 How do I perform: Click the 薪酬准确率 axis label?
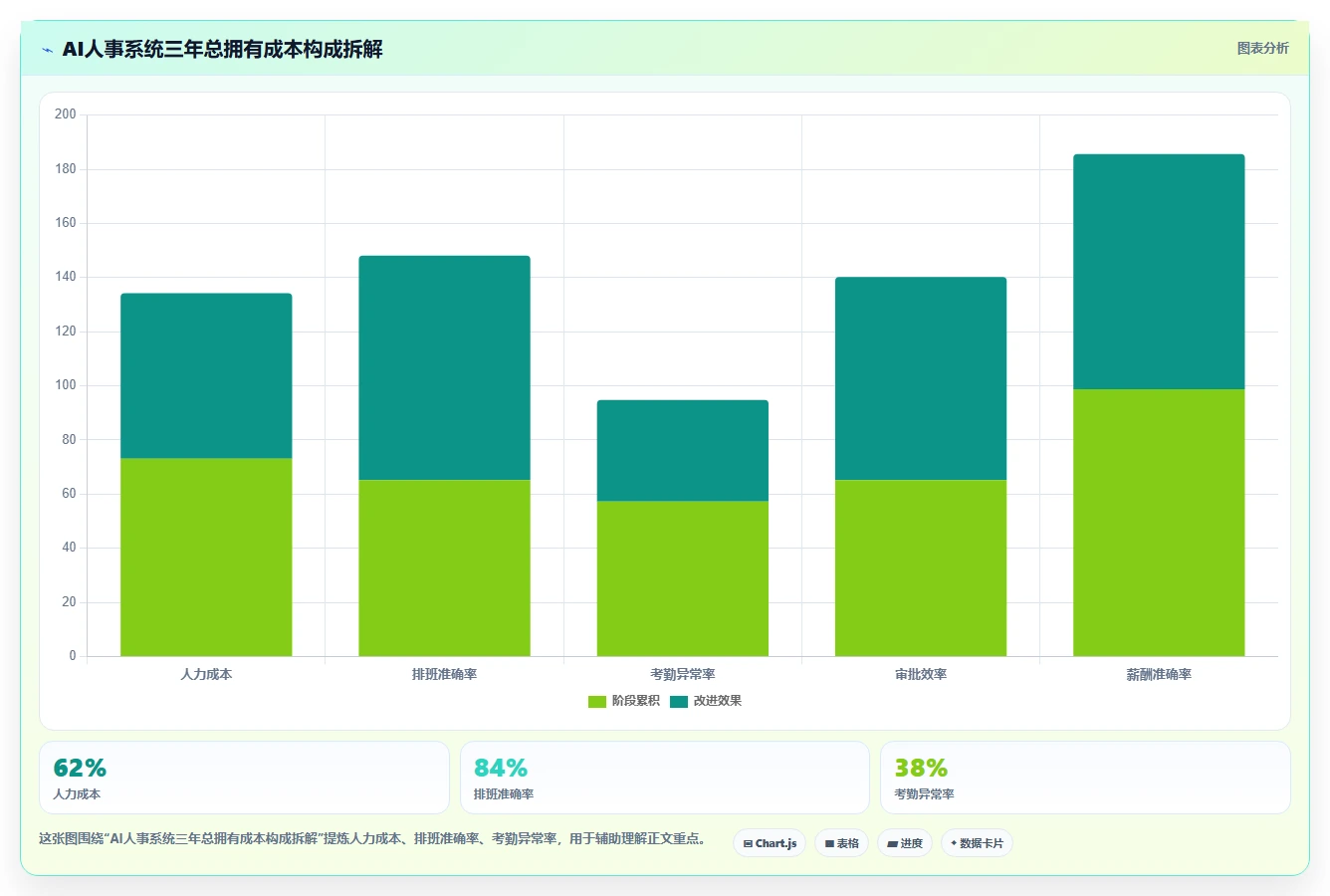pos(1159,674)
